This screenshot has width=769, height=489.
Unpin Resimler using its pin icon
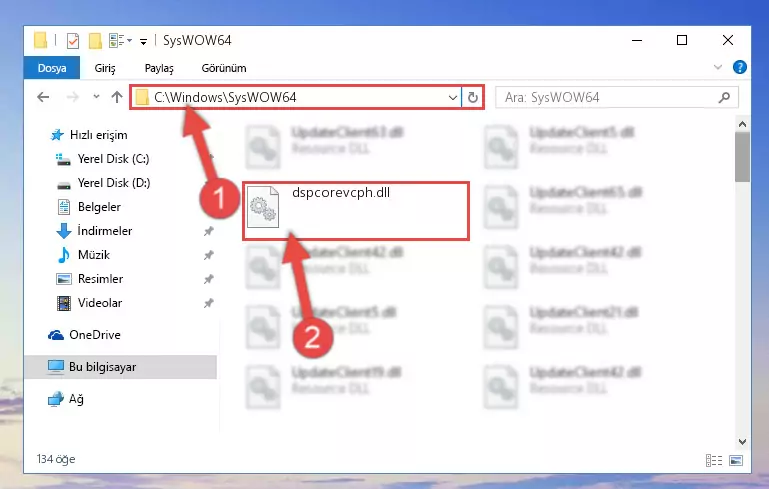click(209, 279)
